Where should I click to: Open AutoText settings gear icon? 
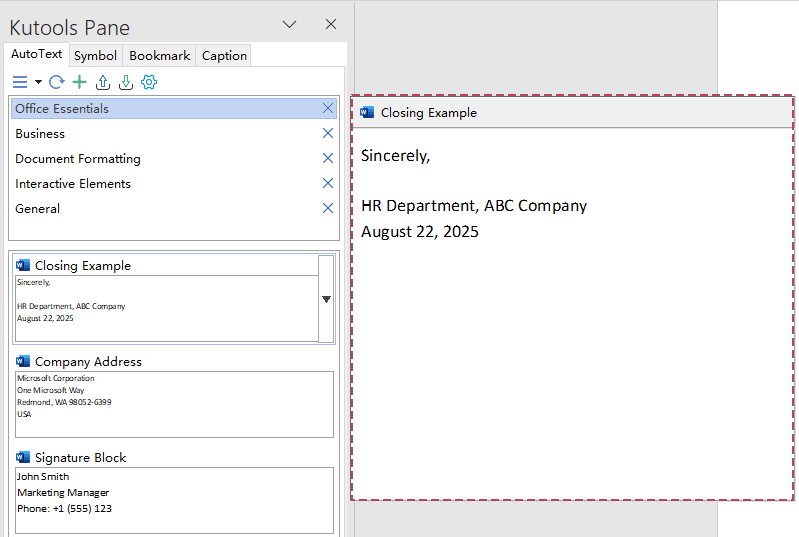point(149,82)
